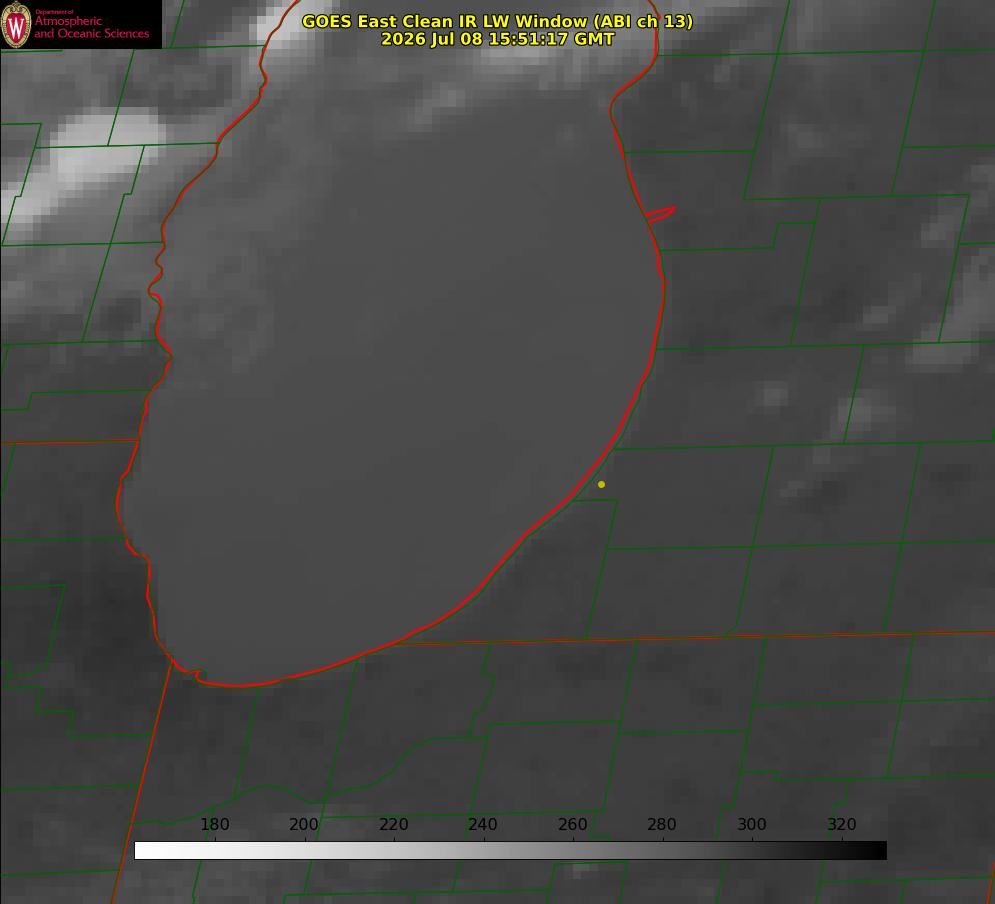Select the Atmospheric and Oceanic Sciences text
The image size is (995, 904).
point(91,27)
